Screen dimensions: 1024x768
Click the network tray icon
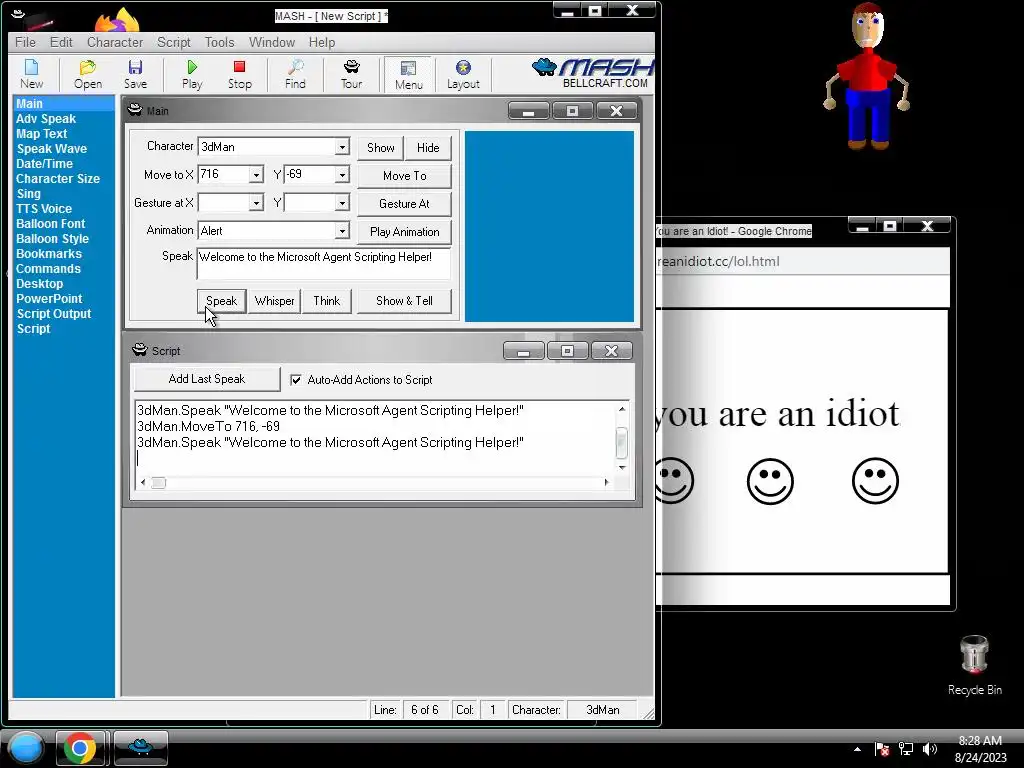906,749
